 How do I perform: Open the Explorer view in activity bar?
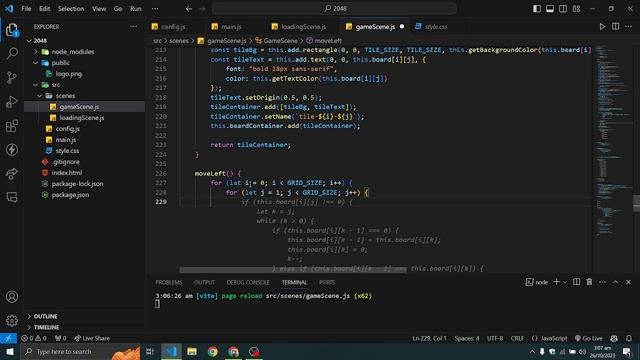pos(12,30)
